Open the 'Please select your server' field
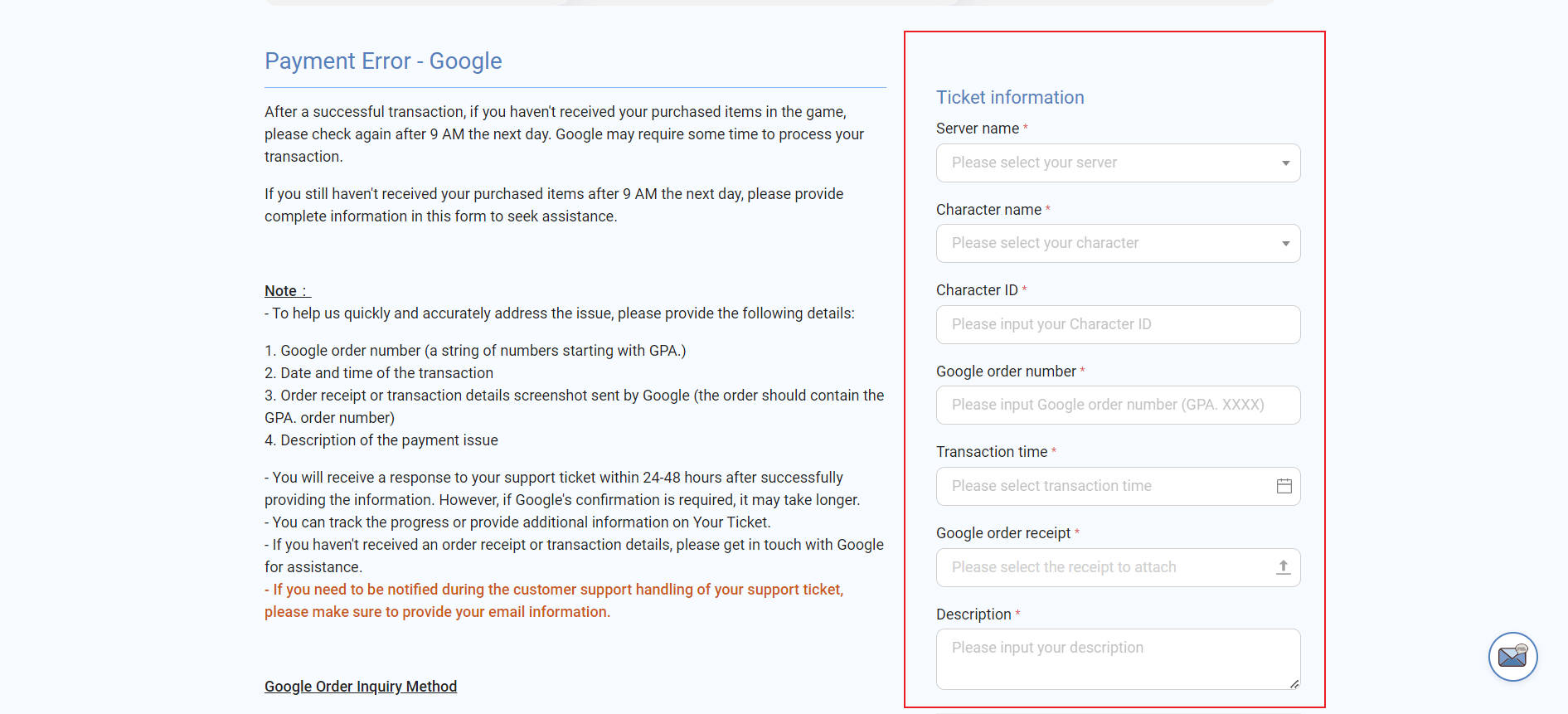The width and height of the screenshot is (1568, 714). pos(1118,163)
